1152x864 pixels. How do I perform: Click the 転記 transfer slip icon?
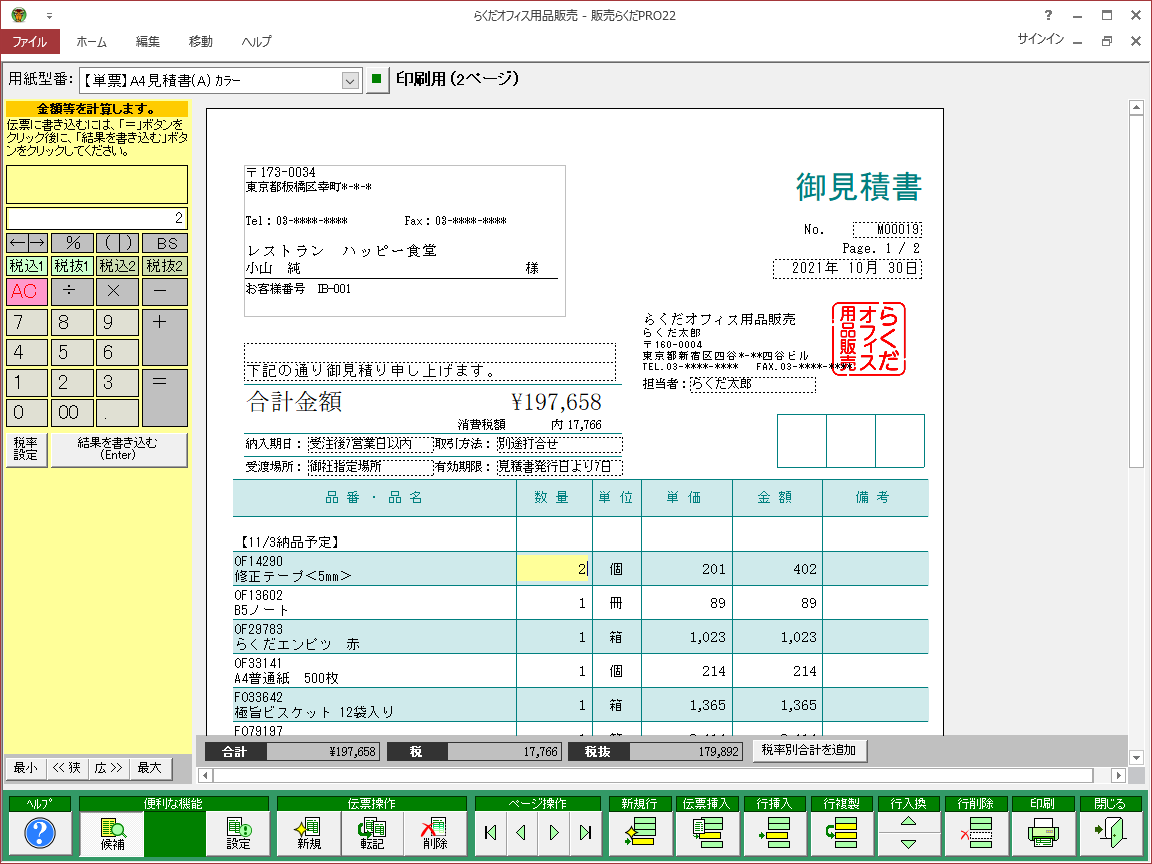point(372,833)
